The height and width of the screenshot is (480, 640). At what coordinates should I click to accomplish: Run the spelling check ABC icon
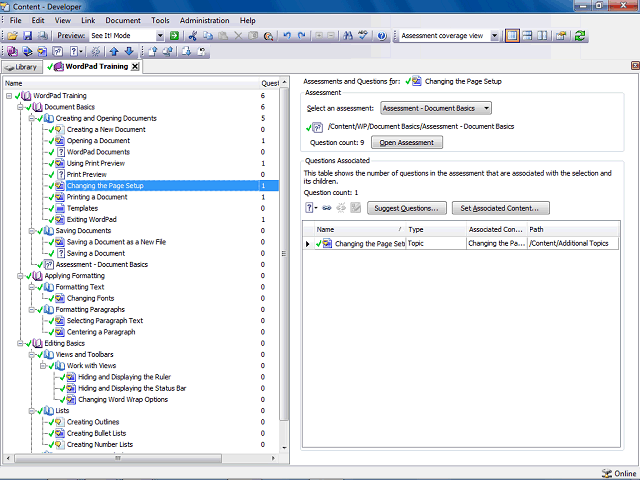click(363, 36)
